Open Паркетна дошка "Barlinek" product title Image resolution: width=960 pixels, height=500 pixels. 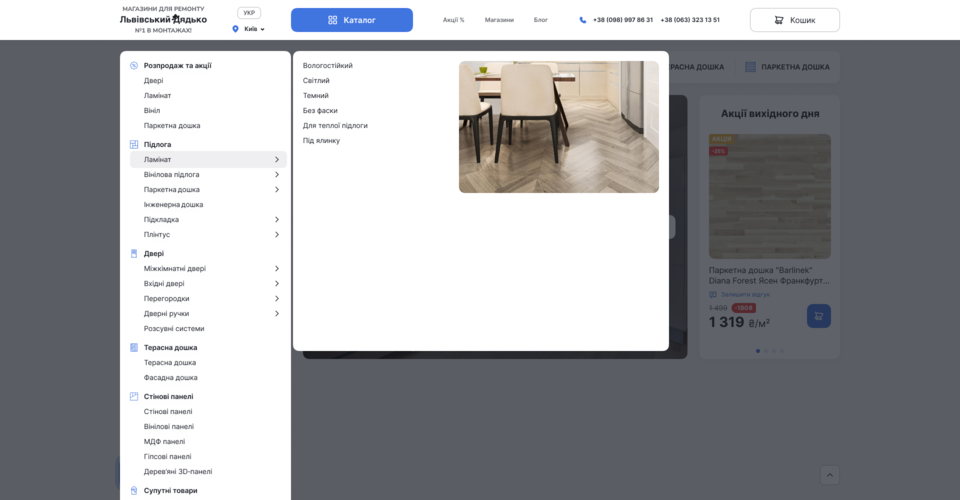tap(769, 275)
